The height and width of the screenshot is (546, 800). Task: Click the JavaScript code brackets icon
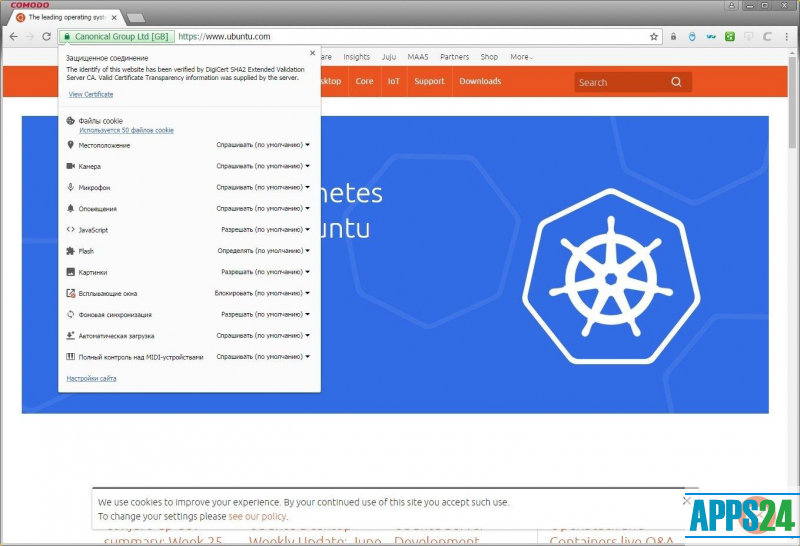70,230
